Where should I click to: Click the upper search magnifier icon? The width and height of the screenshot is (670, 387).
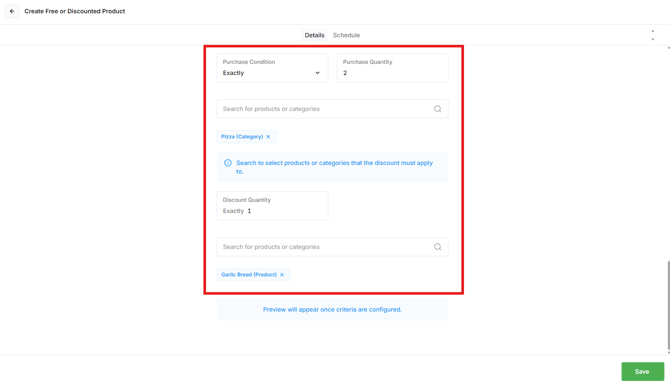[438, 109]
